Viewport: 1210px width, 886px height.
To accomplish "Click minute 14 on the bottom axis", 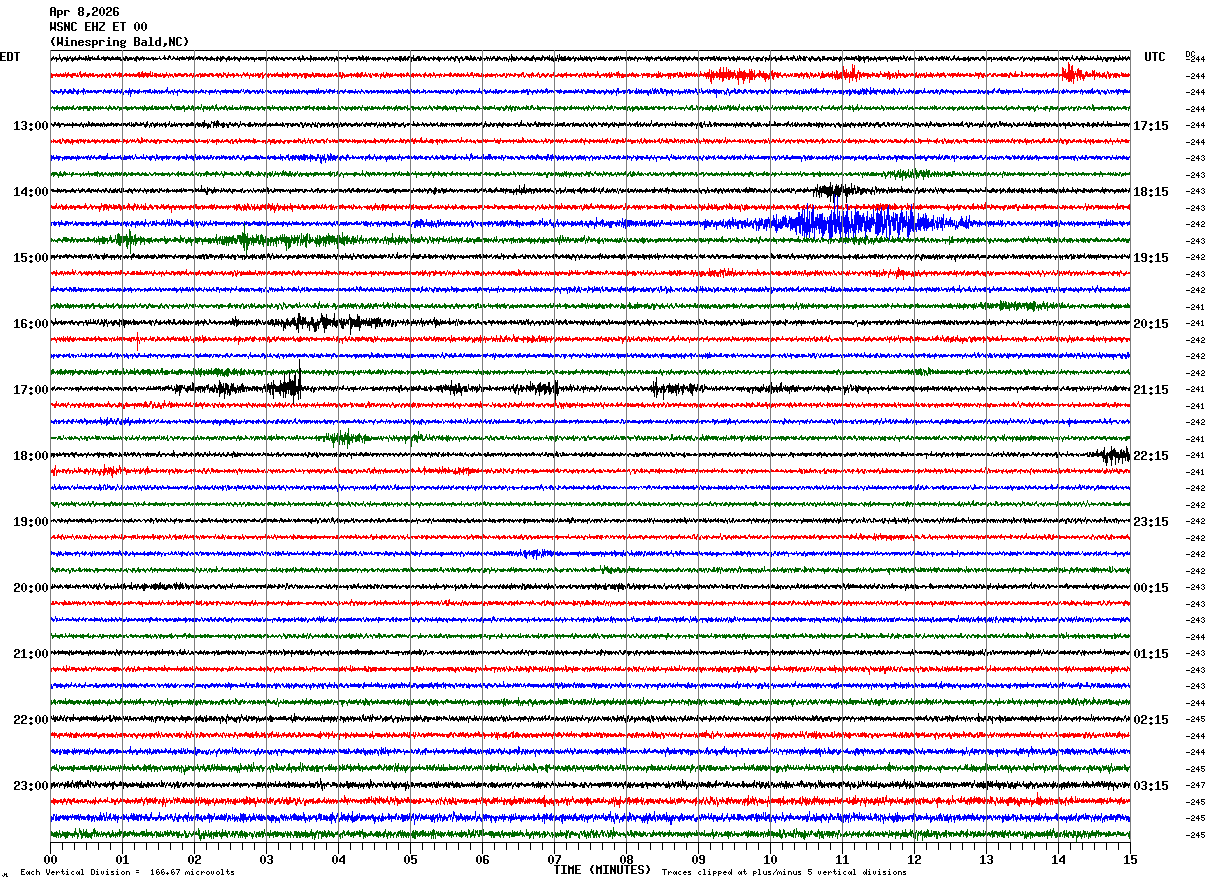I will pos(1058,859).
